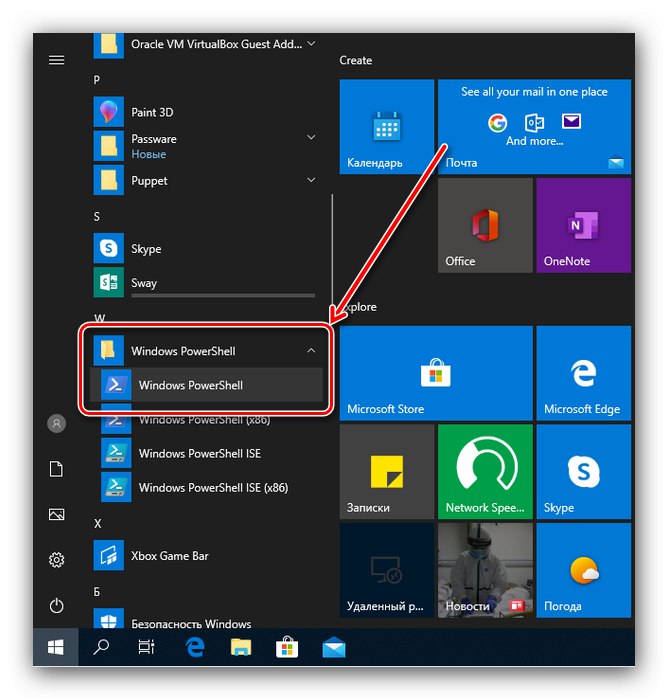Open the Почта mail tile
The width and height of the screenshot is (668, 700).
click(x=534, y=127)
